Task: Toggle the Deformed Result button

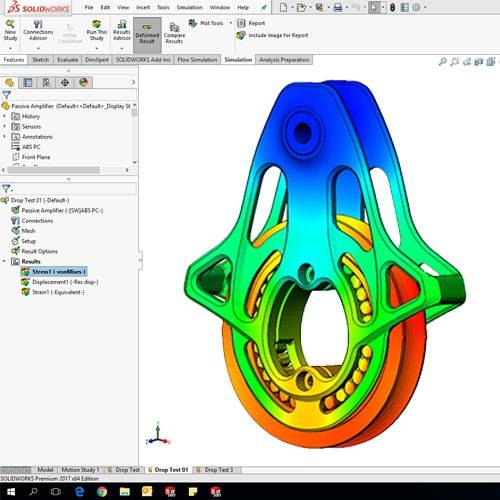Action: (147, 34)
